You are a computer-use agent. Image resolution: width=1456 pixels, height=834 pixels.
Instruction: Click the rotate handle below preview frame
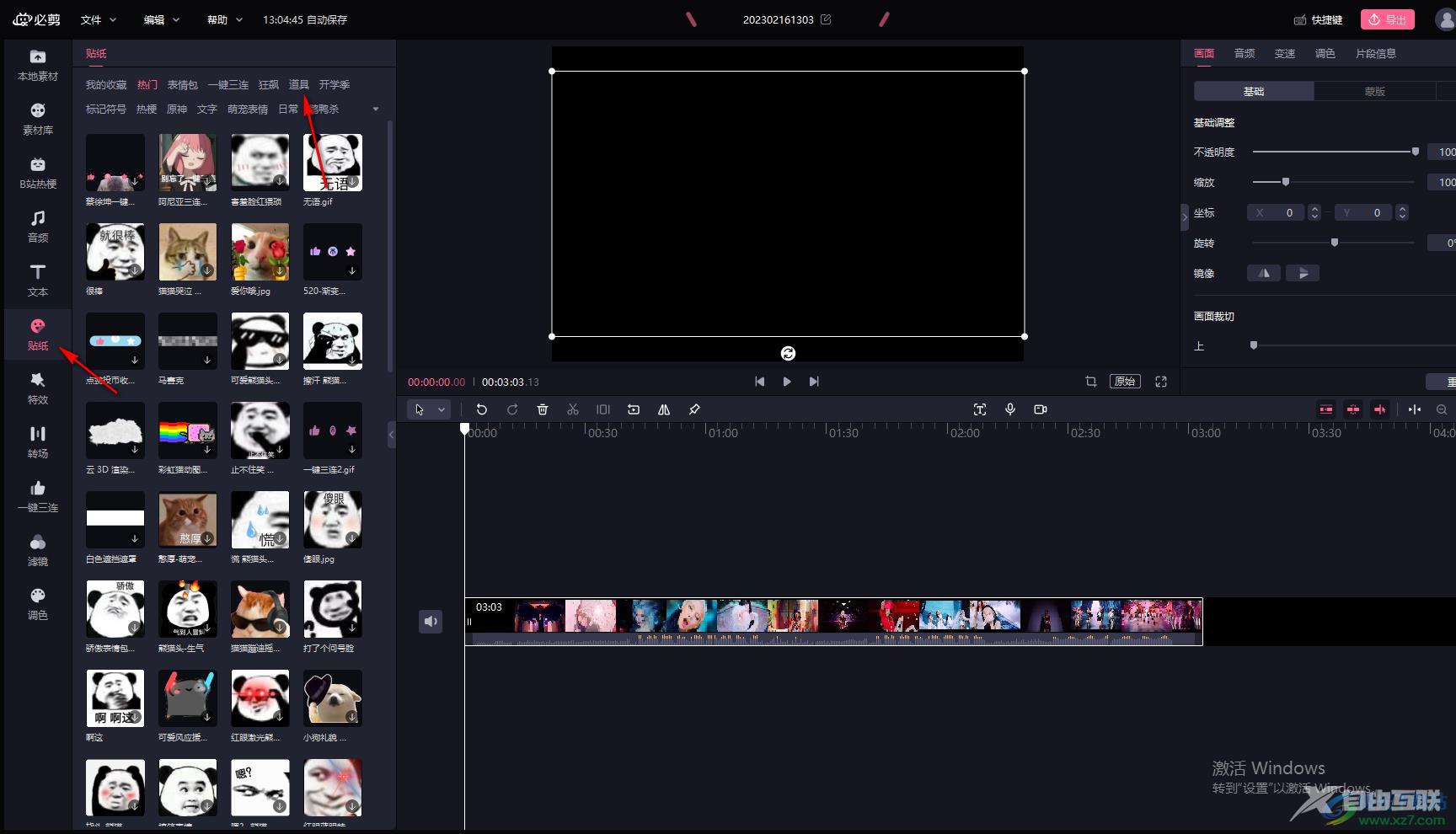[x=788, y=353]
